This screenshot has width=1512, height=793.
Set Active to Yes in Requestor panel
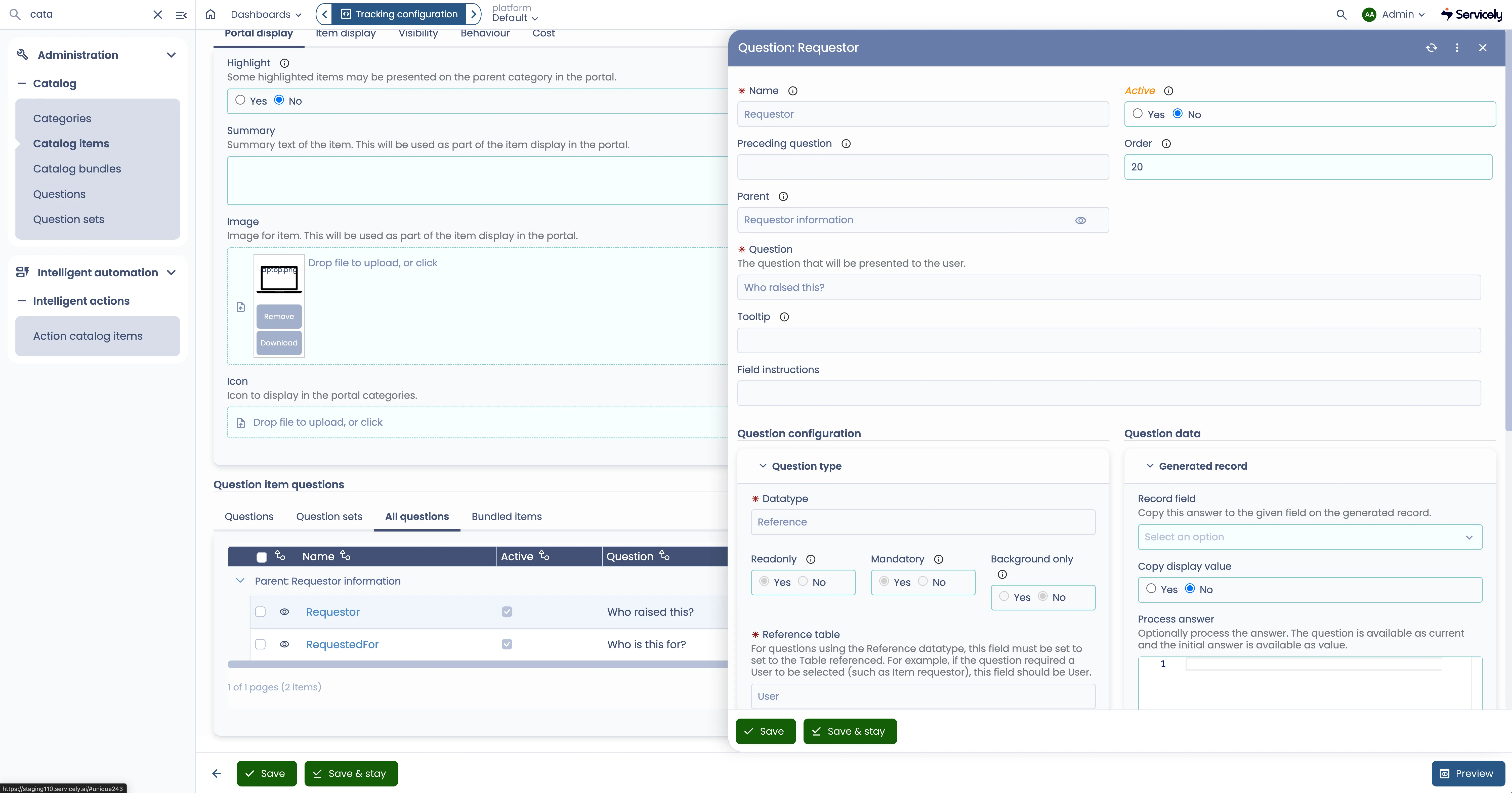click(x=1138, y=113)
